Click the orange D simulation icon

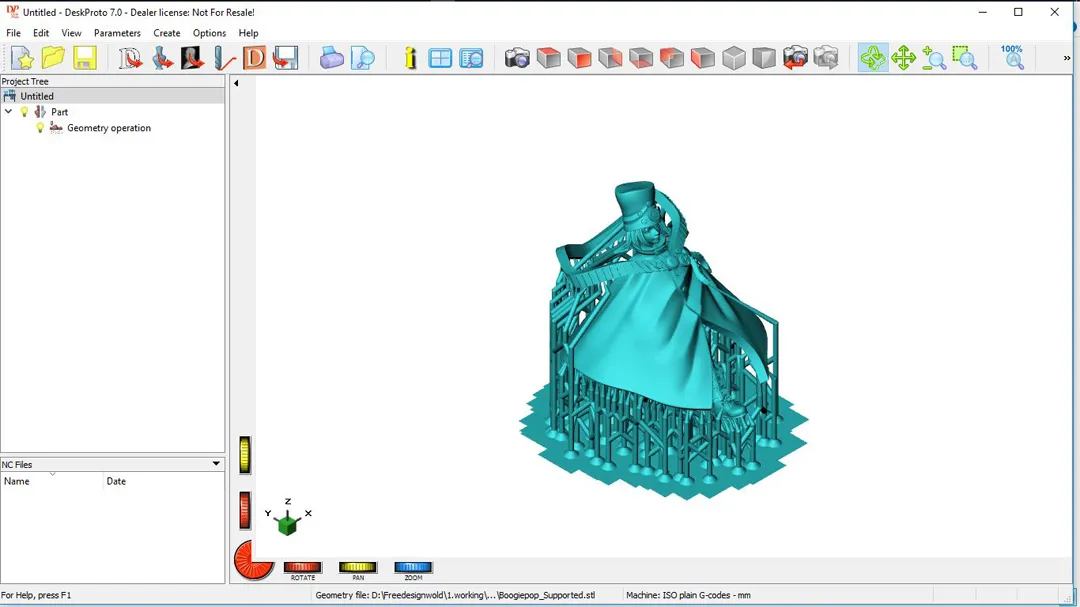(x=254, y=58)
